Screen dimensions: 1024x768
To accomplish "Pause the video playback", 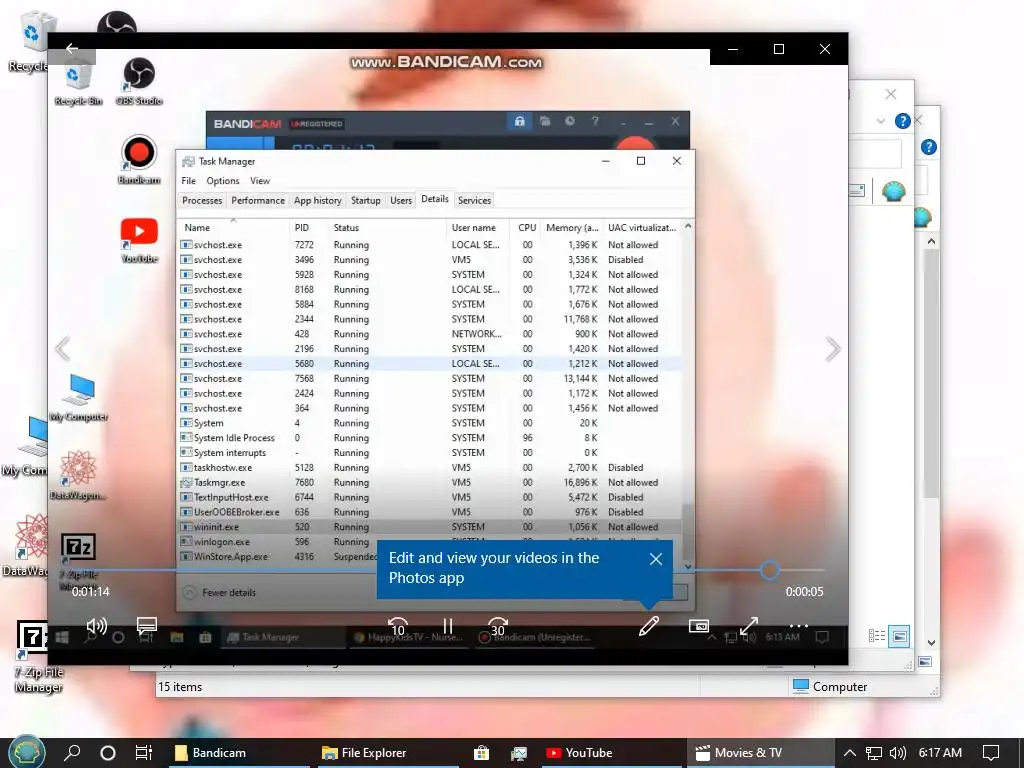I will click(448, 627).
